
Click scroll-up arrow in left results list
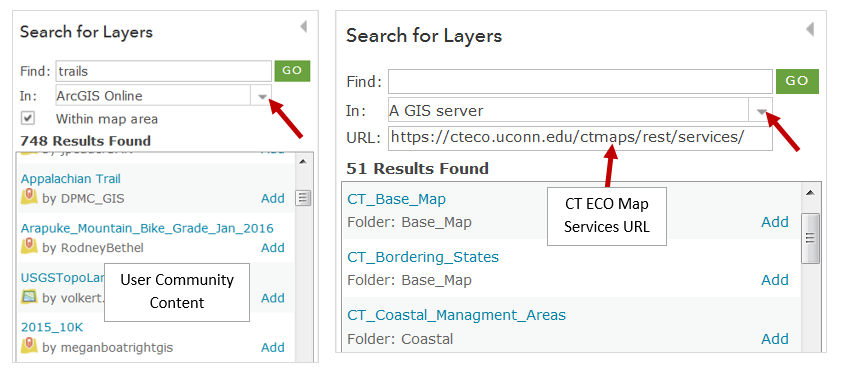[303, 161]
